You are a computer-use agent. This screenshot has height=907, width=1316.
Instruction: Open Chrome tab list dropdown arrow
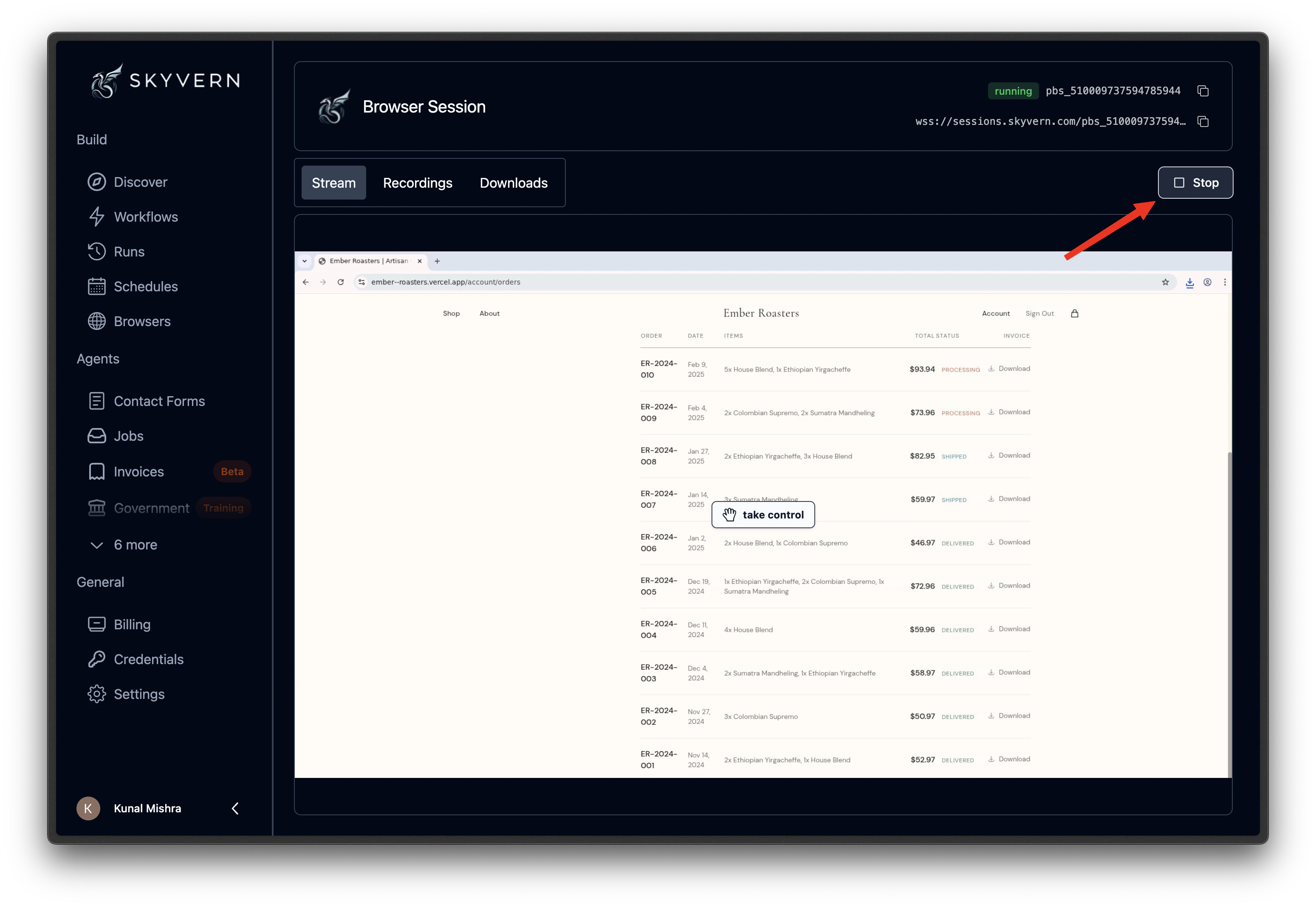point(305,262)
